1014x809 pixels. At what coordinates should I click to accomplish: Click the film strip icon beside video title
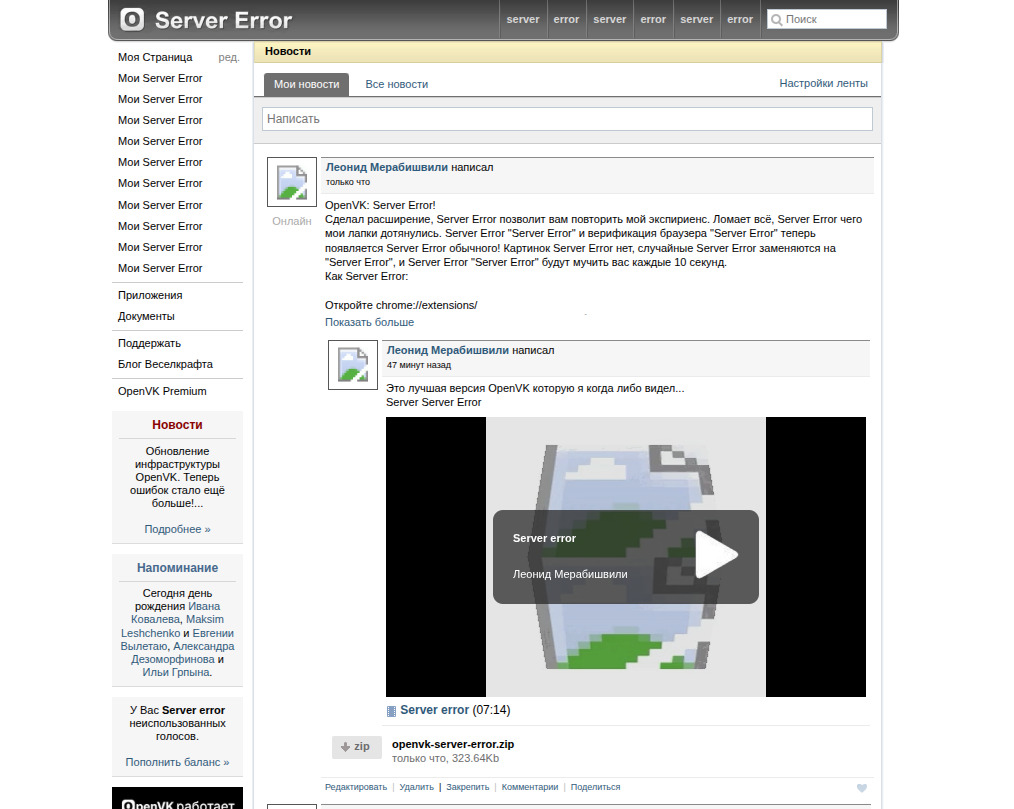[391, 711]
